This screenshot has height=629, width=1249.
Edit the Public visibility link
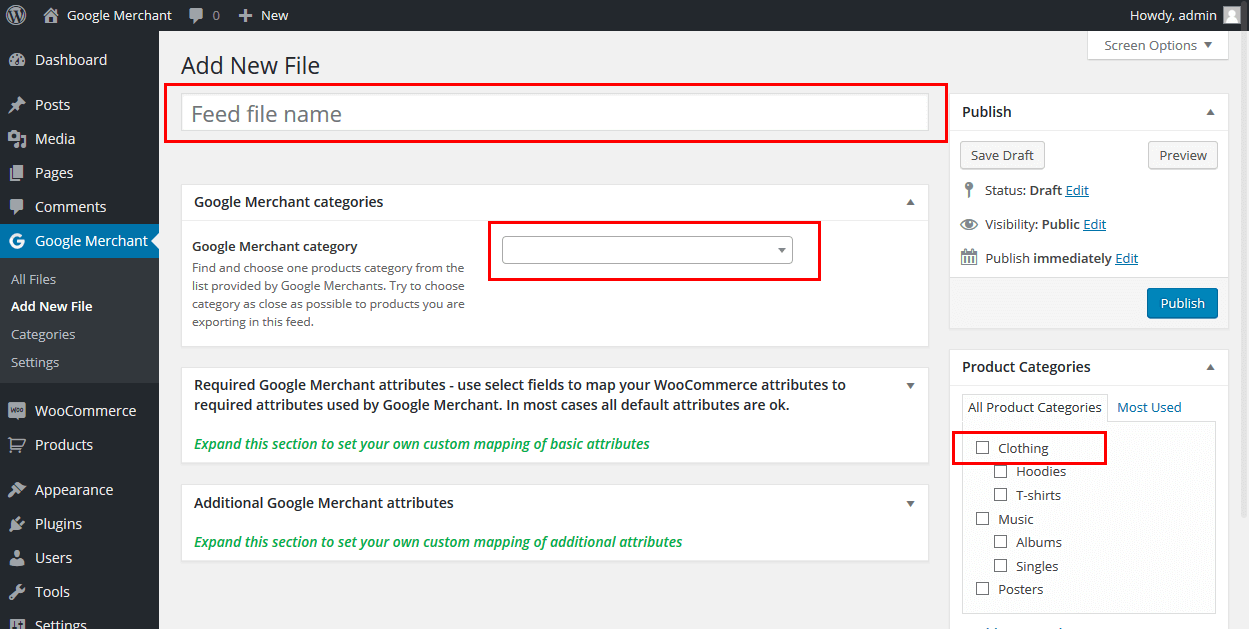point(1094,225)
